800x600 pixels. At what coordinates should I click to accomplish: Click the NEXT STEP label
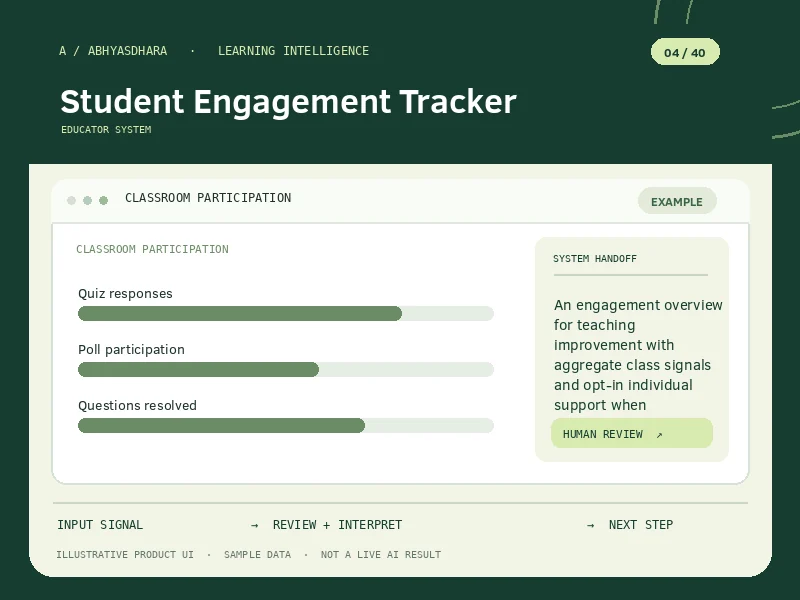tap(641, 524)
